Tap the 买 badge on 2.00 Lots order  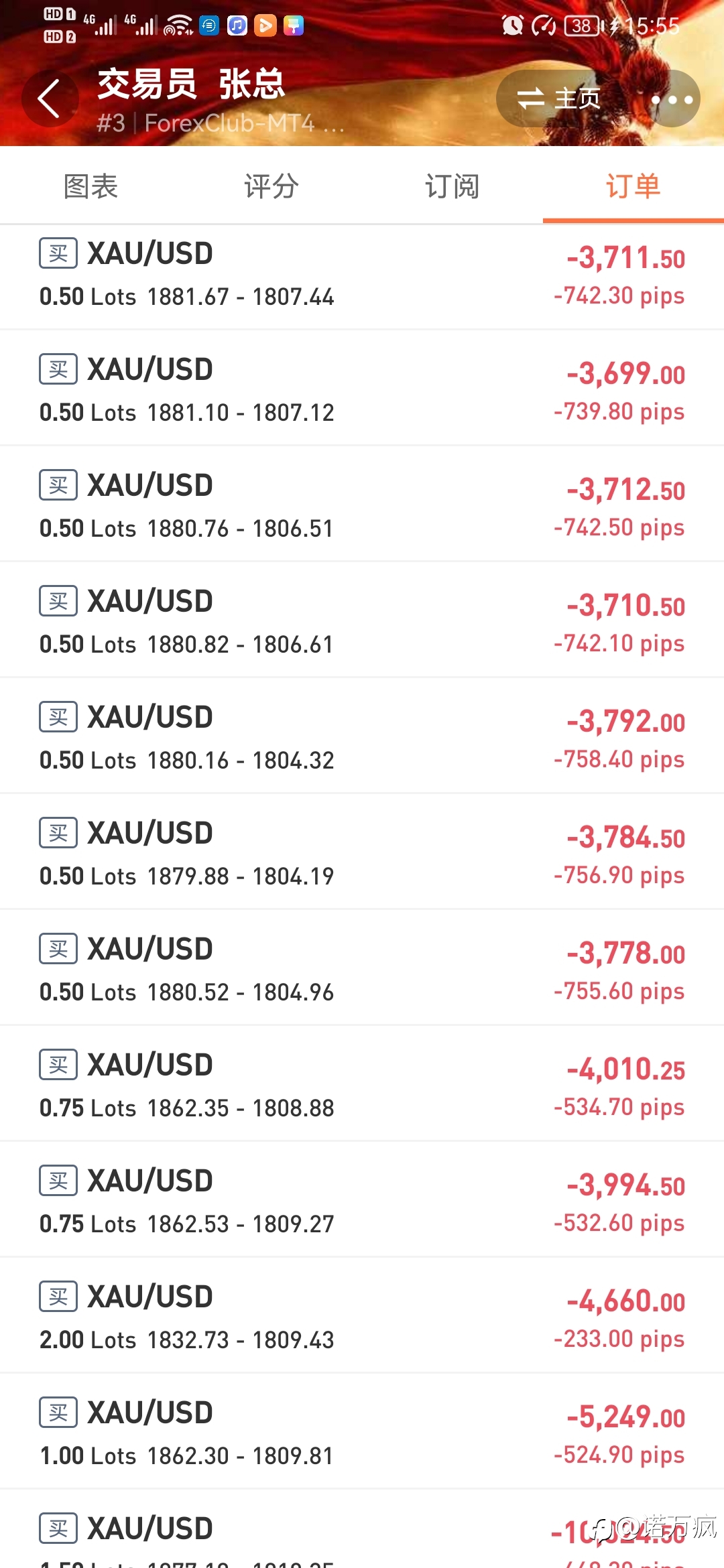tap(58, 1297)
